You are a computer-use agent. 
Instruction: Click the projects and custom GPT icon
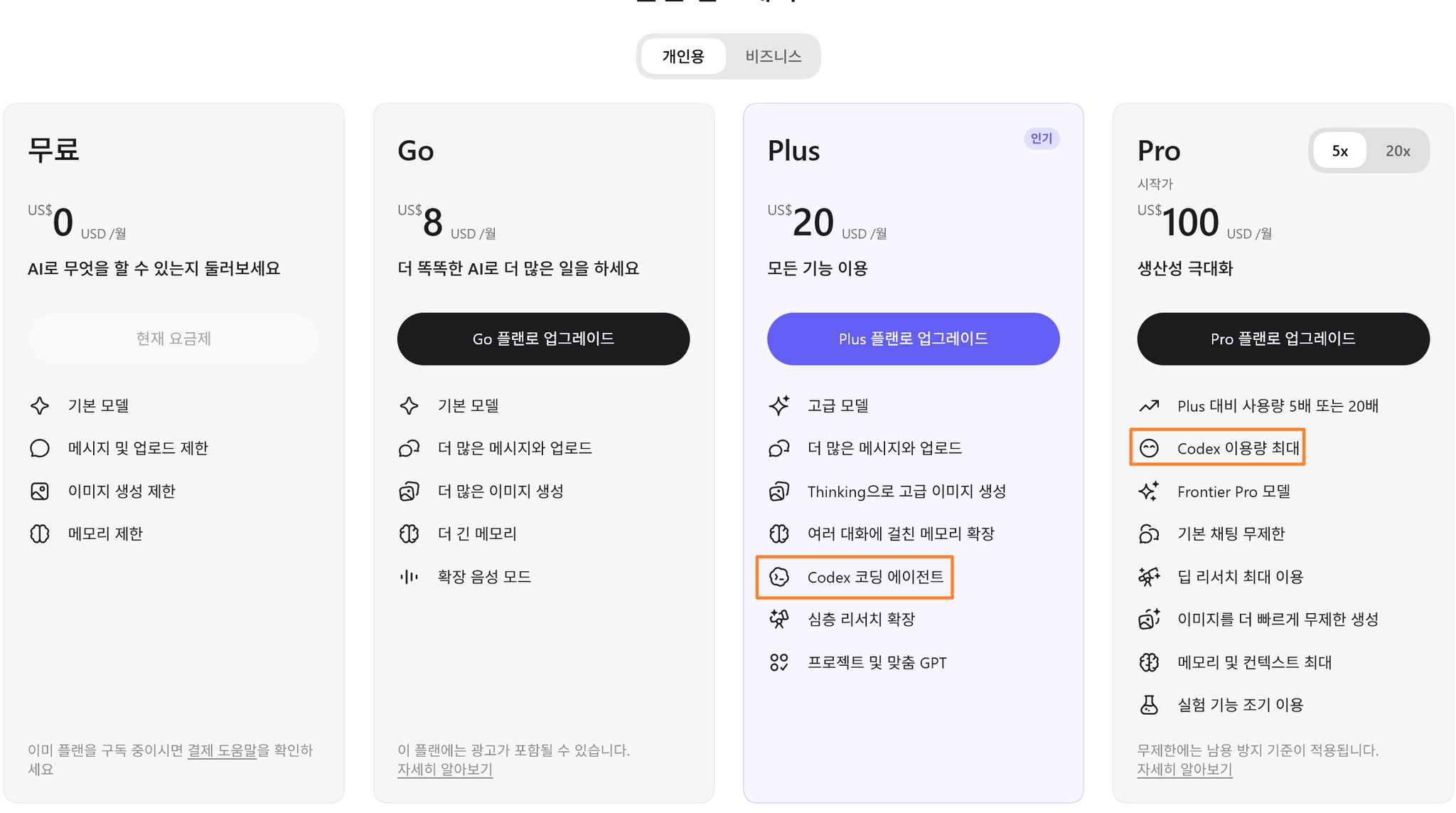pos(779,662)
